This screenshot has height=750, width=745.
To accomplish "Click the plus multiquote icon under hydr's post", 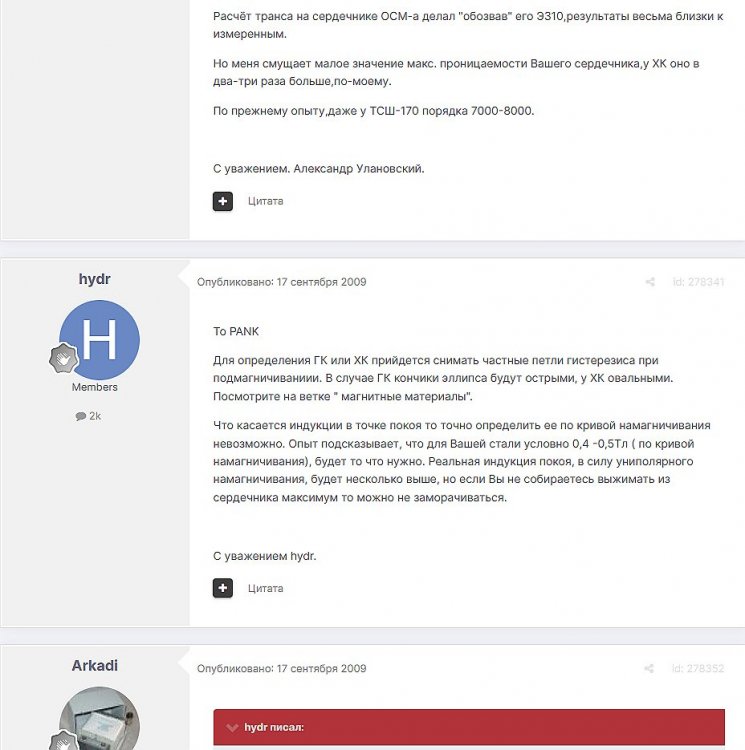I will pos(223,588).
